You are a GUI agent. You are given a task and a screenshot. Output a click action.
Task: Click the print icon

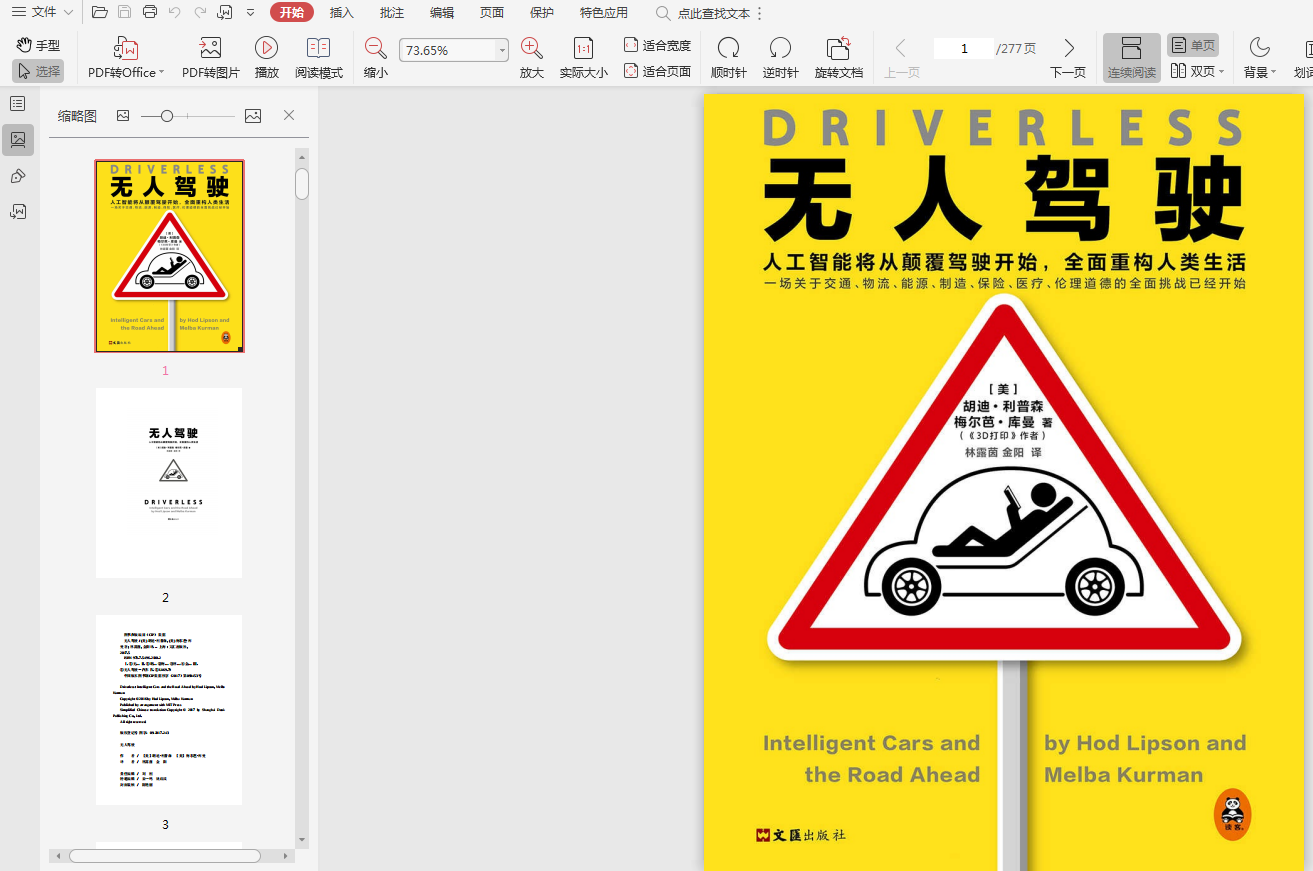point(150,12)
